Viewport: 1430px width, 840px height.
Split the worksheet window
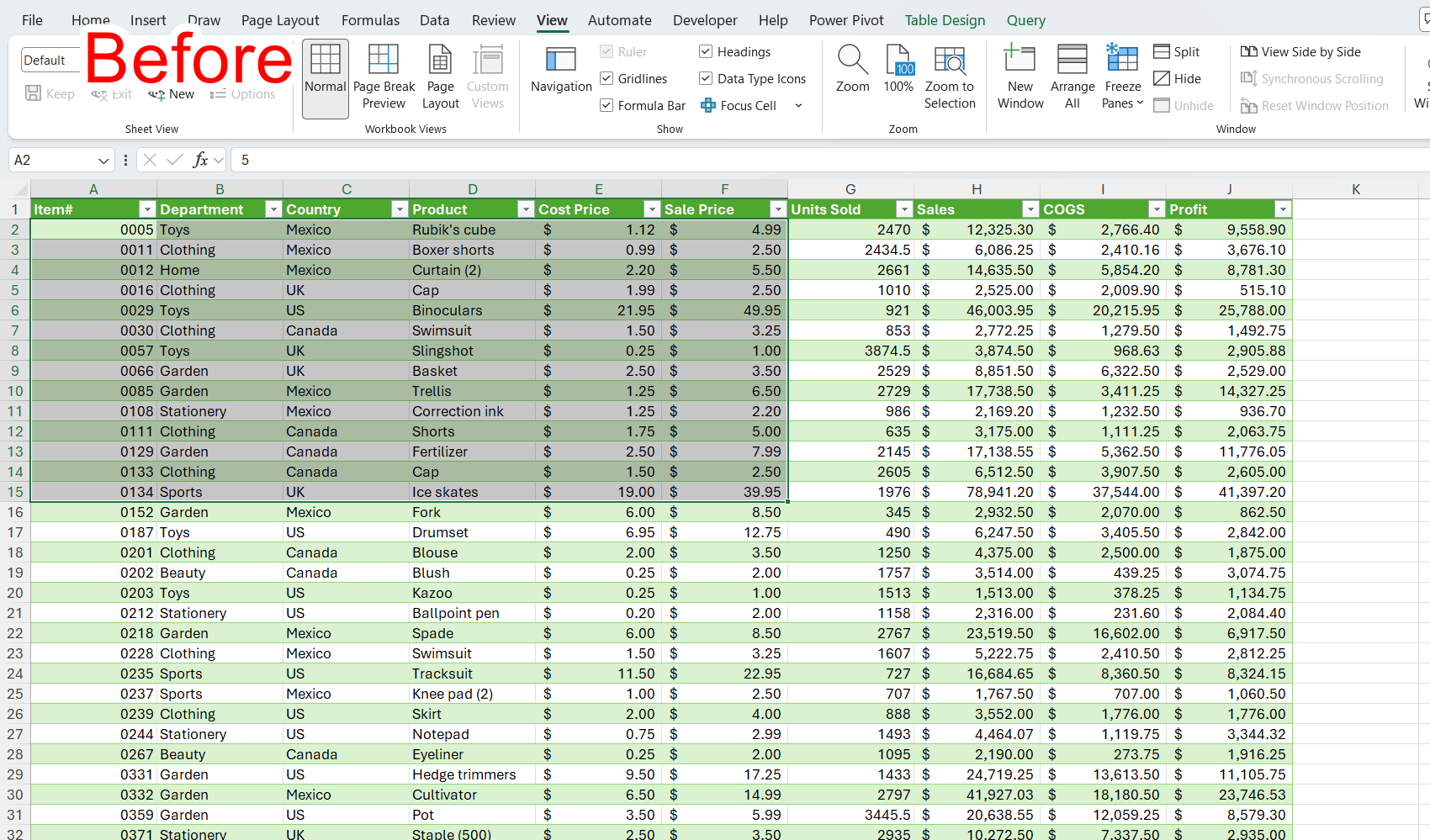[1177, 52]
